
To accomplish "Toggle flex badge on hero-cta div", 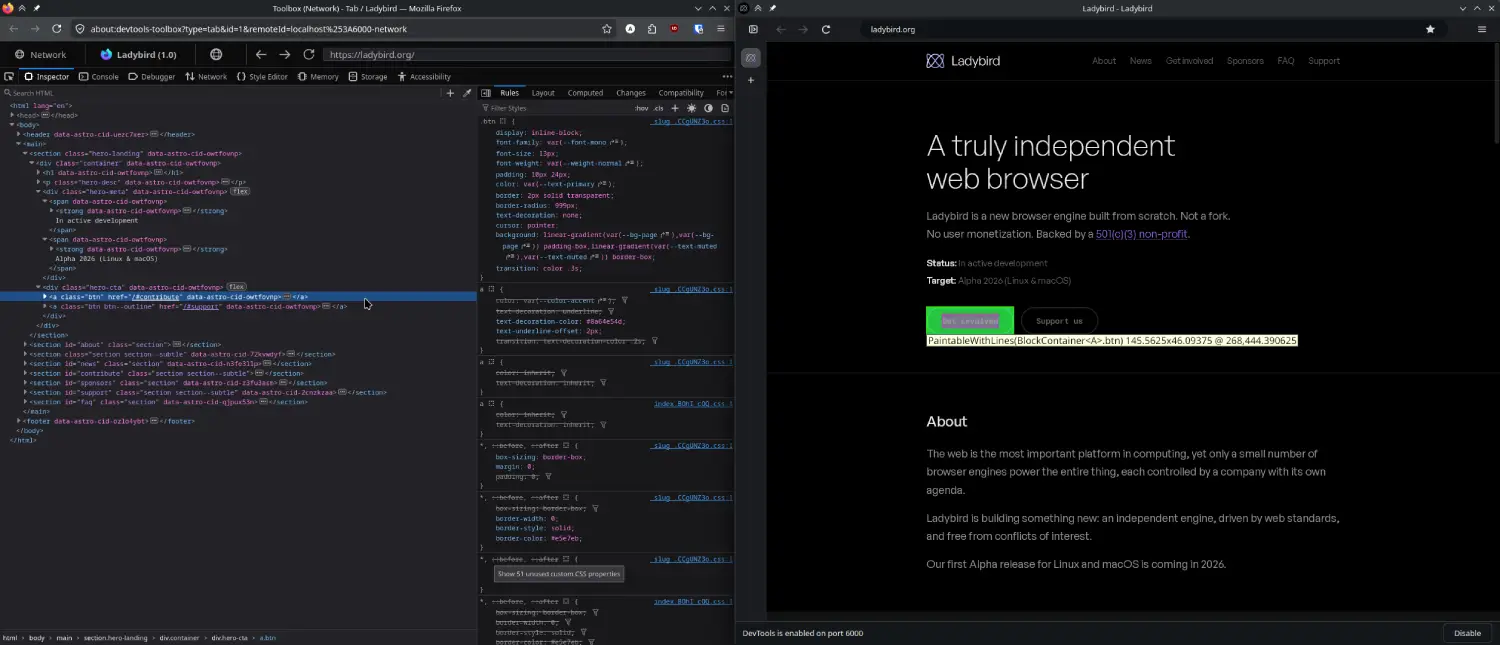I will coord(236,287).
